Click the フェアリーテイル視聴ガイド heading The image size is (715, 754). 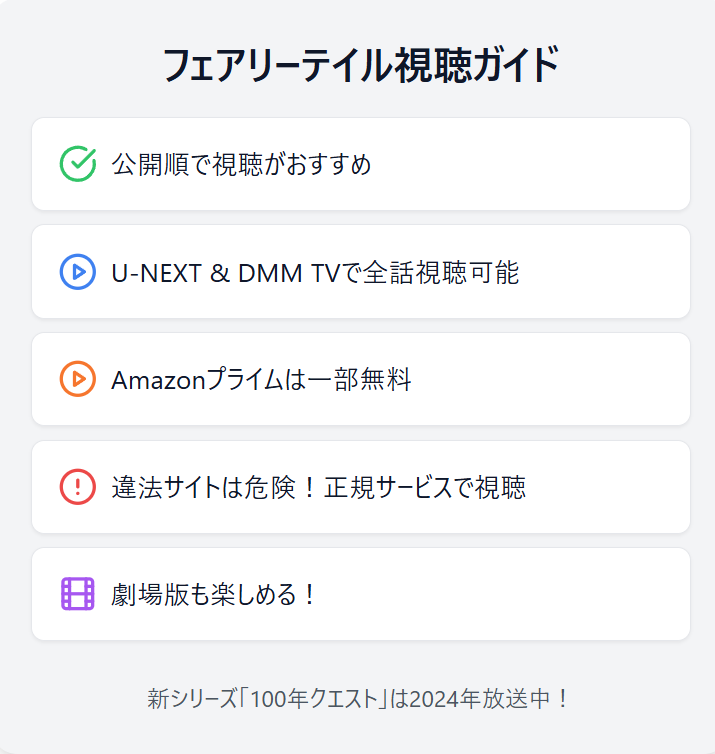coord(361,65)
